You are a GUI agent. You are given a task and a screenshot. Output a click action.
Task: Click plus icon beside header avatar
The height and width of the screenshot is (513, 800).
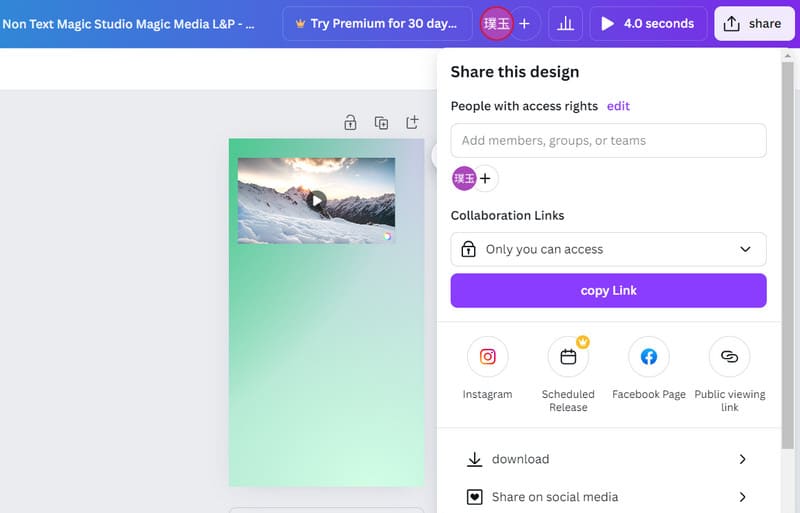(524, 23)
